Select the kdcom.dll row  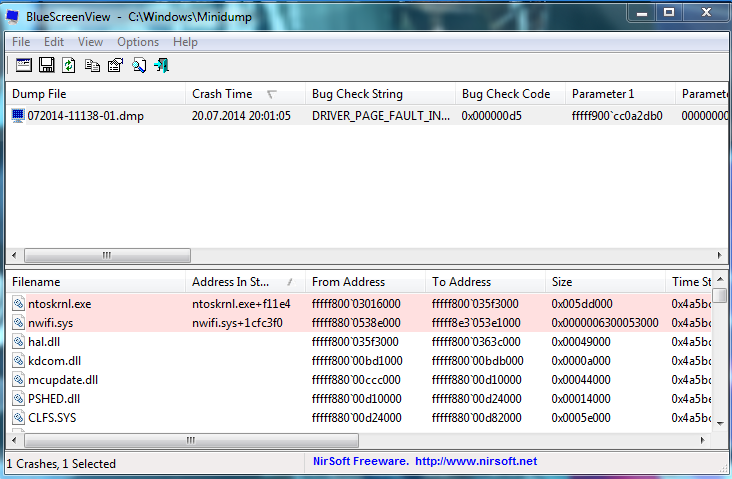pyautogui.click(x=359, y=361)
